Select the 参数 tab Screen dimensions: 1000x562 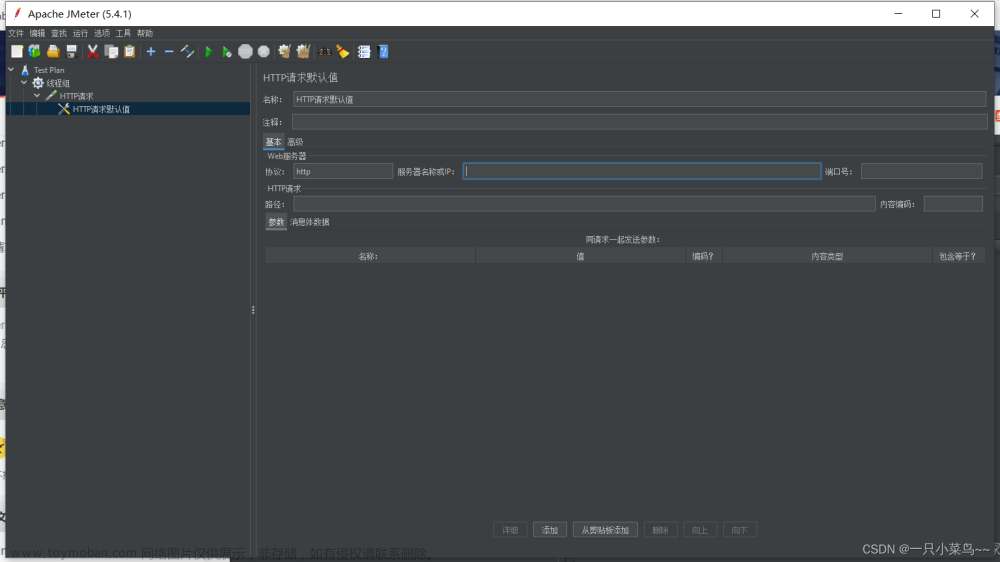click(x=276, y=222)
